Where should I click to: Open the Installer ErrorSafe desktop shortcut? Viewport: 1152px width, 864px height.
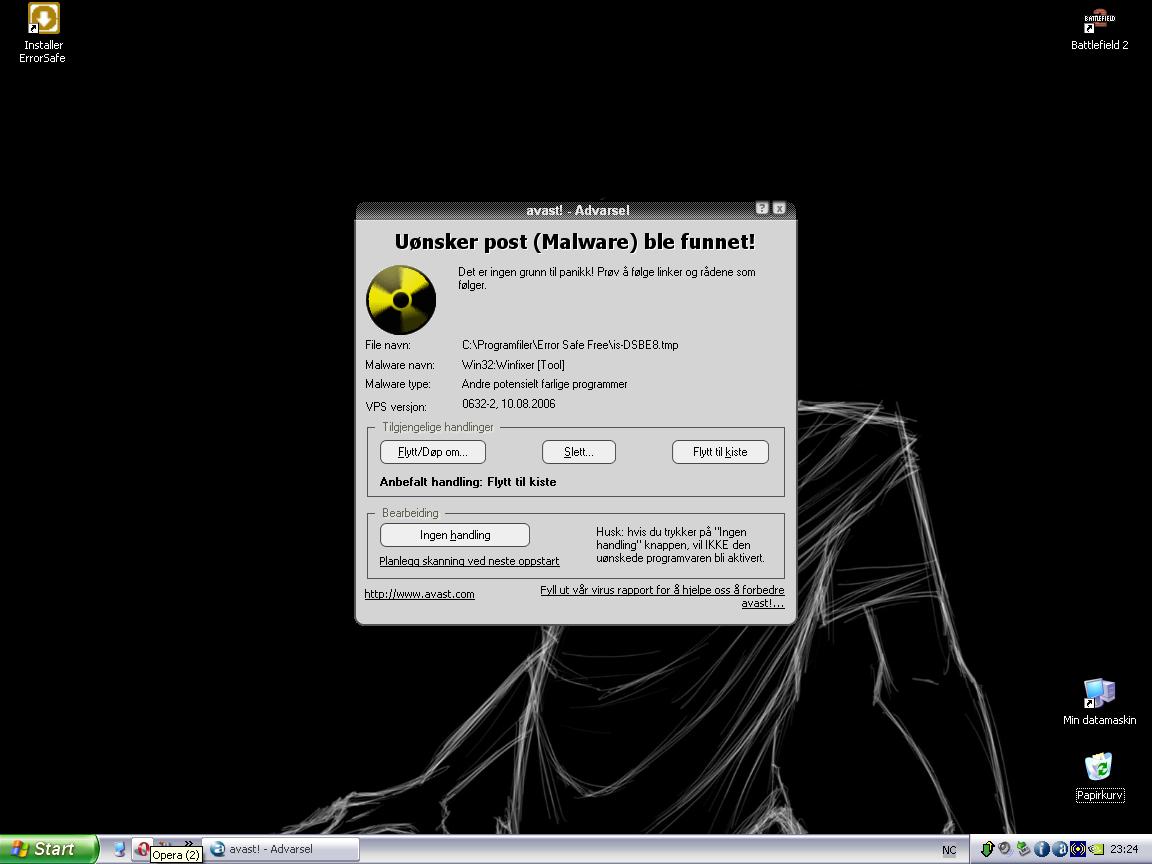click(43, 33)
